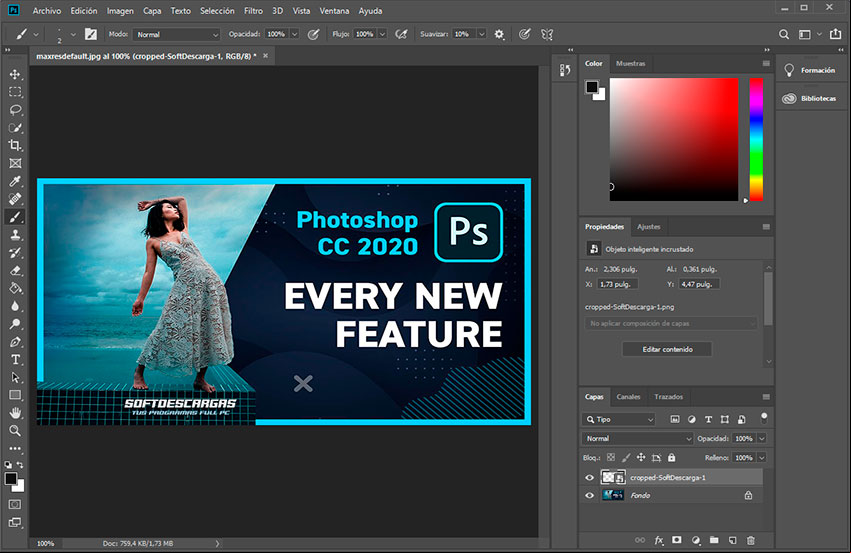Viewport: 851px width, 553px height.
Task: Close the maxresdefault.jpg document tab
Action: point(265,55)
